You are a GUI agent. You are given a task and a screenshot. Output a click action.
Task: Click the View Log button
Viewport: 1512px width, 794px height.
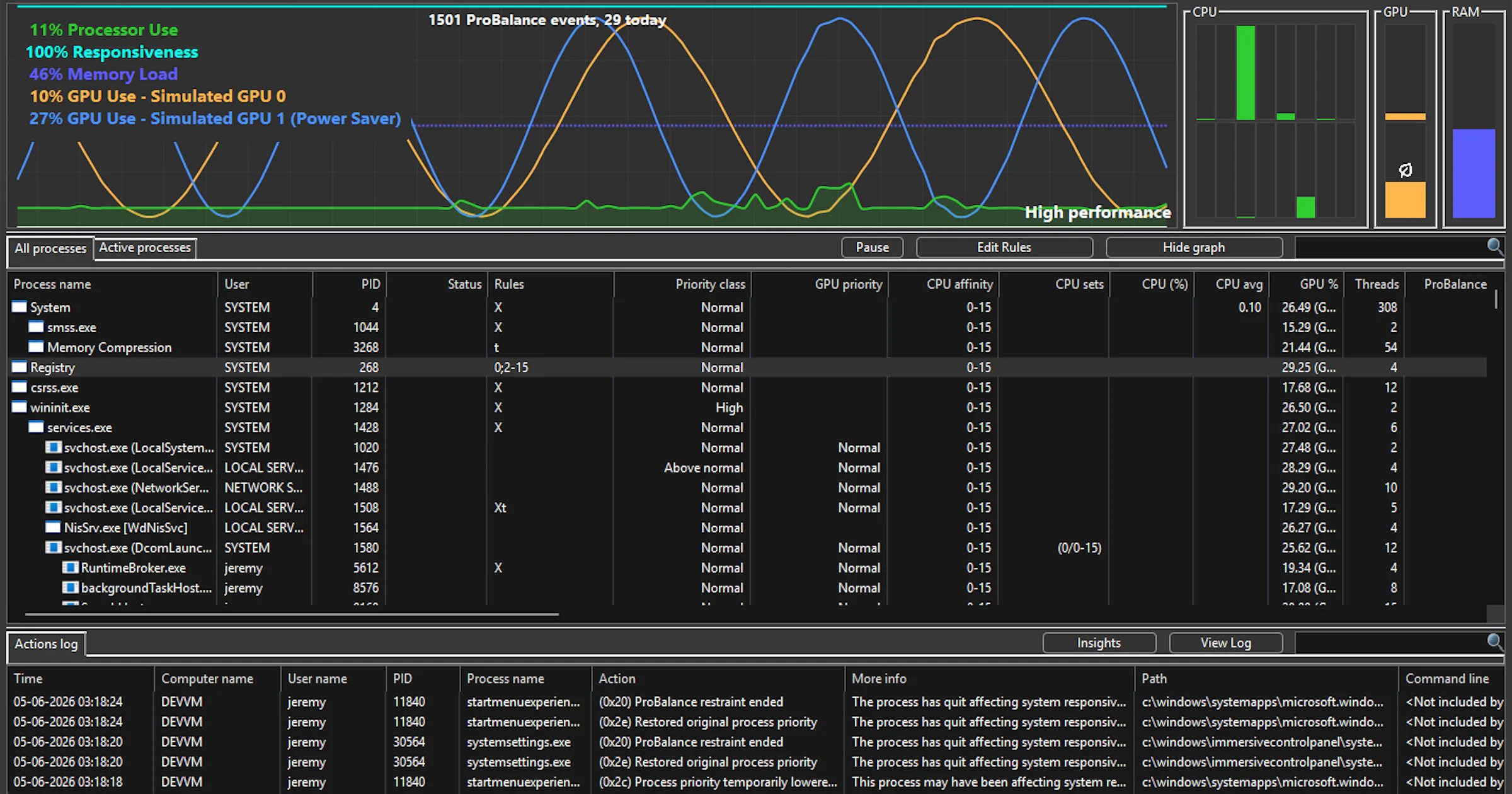tap(1225, 643)
